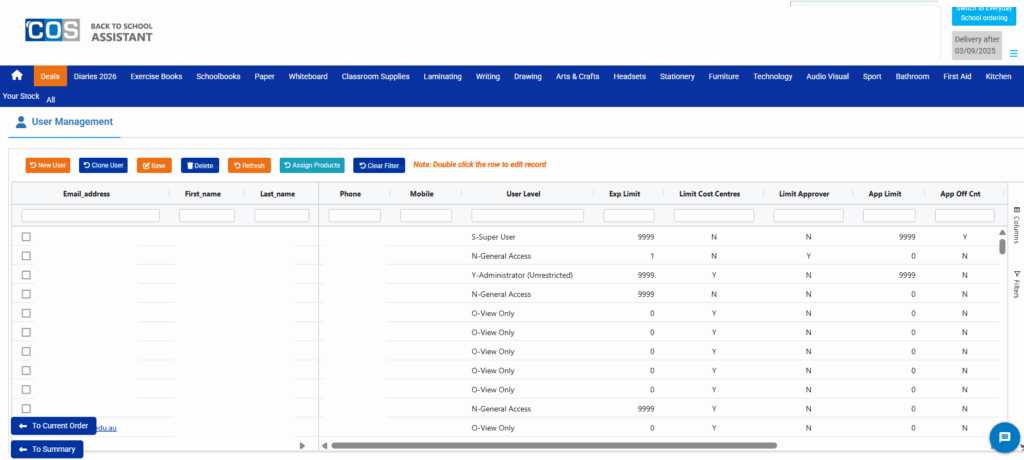The height and width of the screenshot is (460, 1024).
Task: Open Your Stock menu item
Action: click(21, 95)
